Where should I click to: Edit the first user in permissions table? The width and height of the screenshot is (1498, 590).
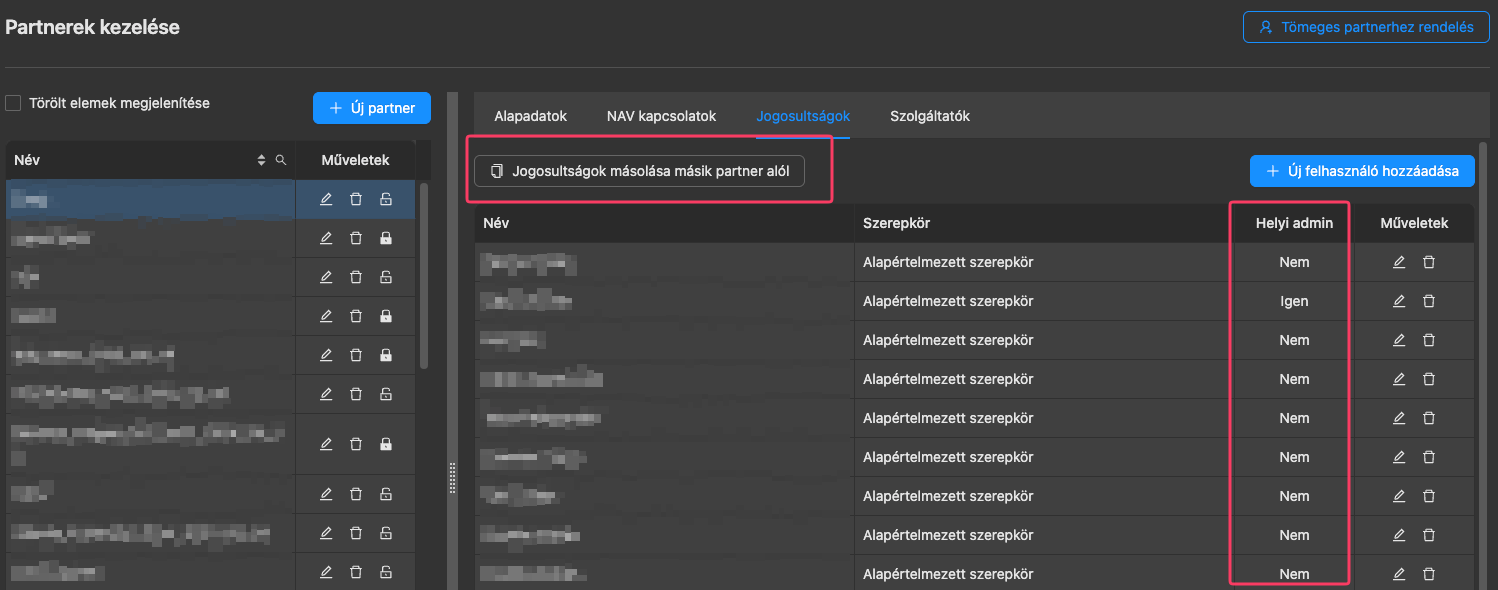1399,262
